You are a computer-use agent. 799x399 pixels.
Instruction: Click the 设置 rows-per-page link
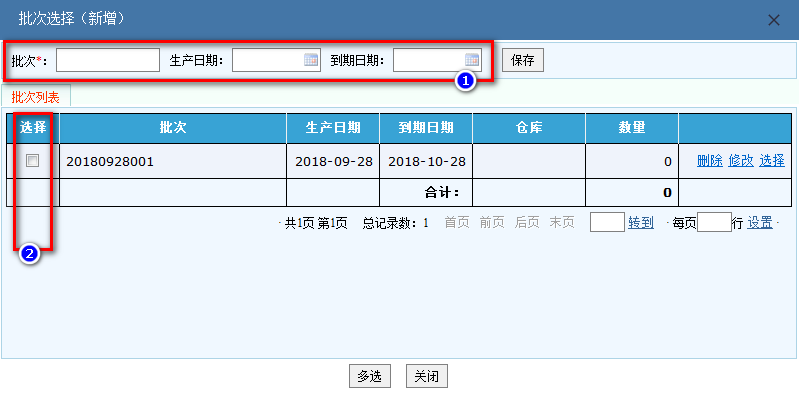tap(760, 223)
